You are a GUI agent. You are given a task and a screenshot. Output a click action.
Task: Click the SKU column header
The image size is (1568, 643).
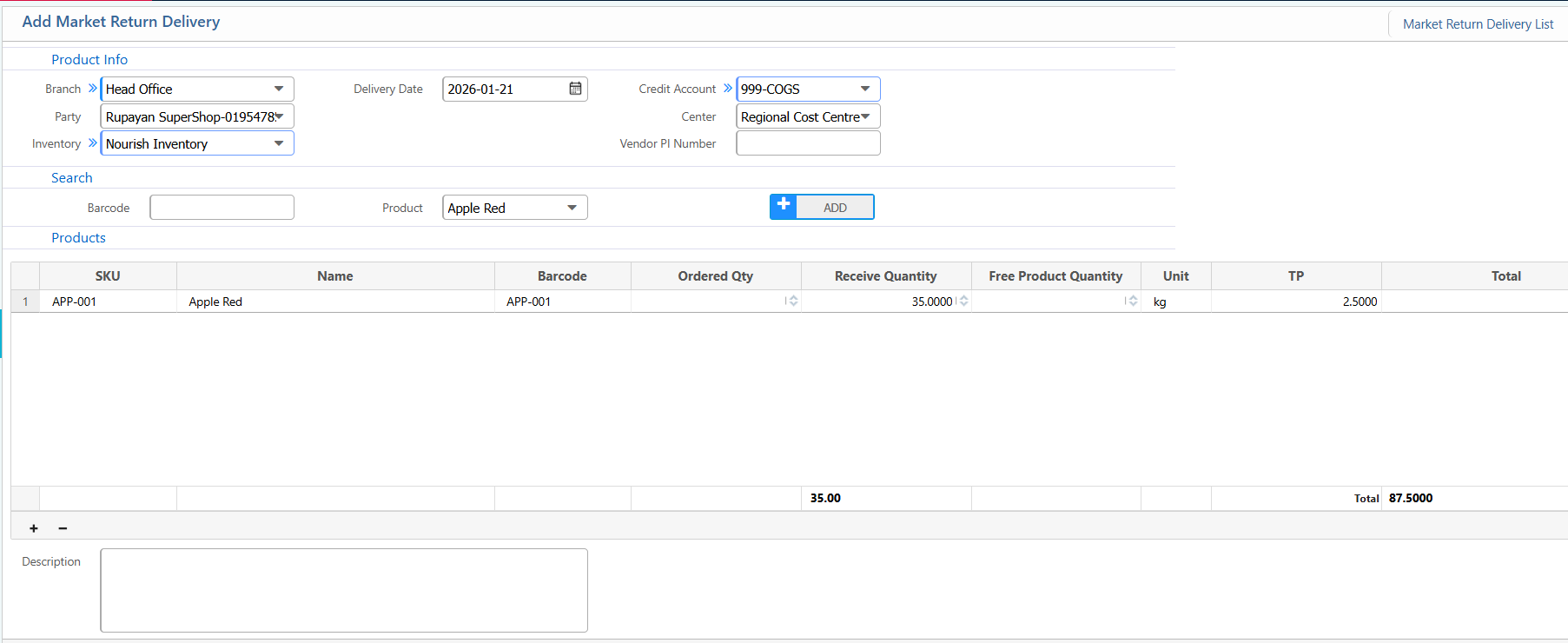pyautogui.click(x=108, y=276)
